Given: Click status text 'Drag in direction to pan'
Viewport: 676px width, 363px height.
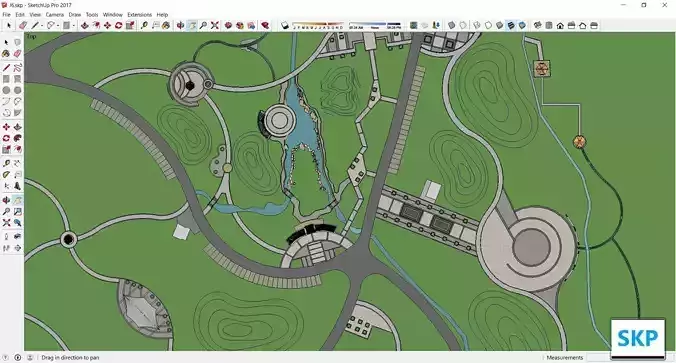Looking at the screenshot, I should (x=70, y=357).
